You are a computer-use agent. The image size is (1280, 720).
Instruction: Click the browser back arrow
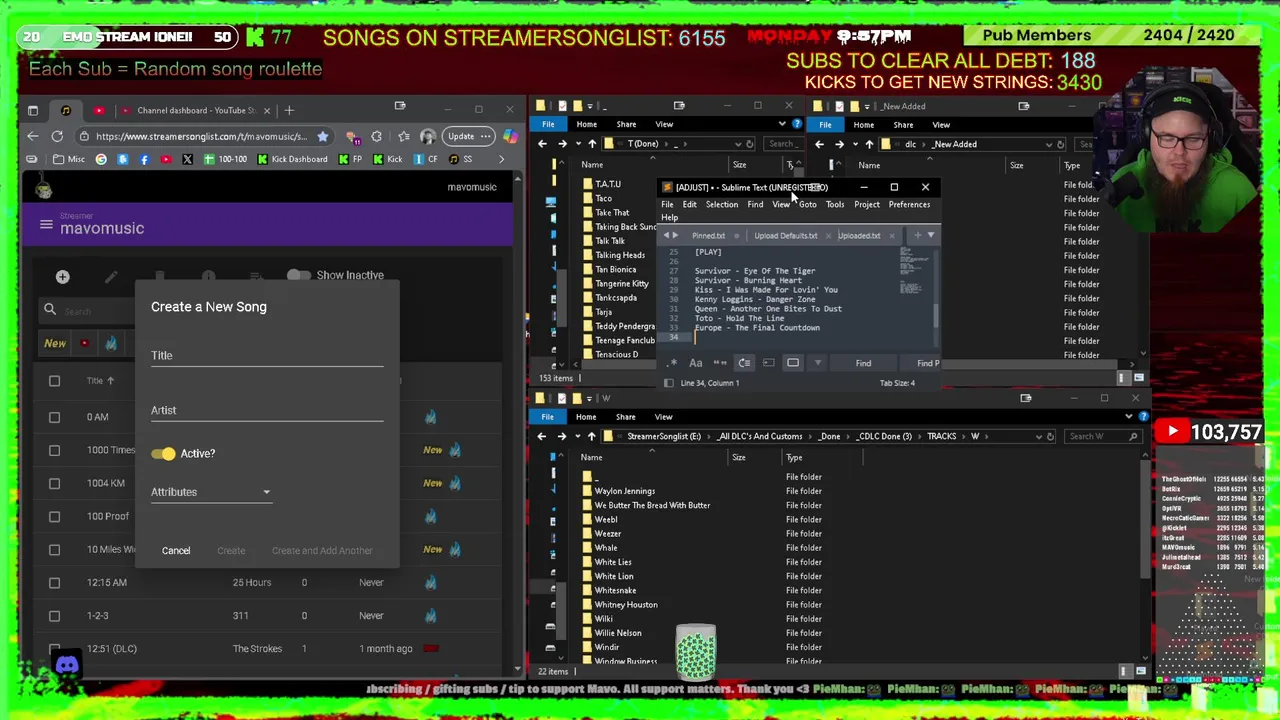[33, 136]
